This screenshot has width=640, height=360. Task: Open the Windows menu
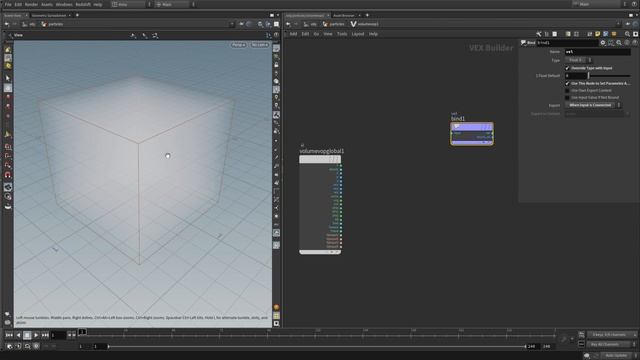(x=64, y=4)
